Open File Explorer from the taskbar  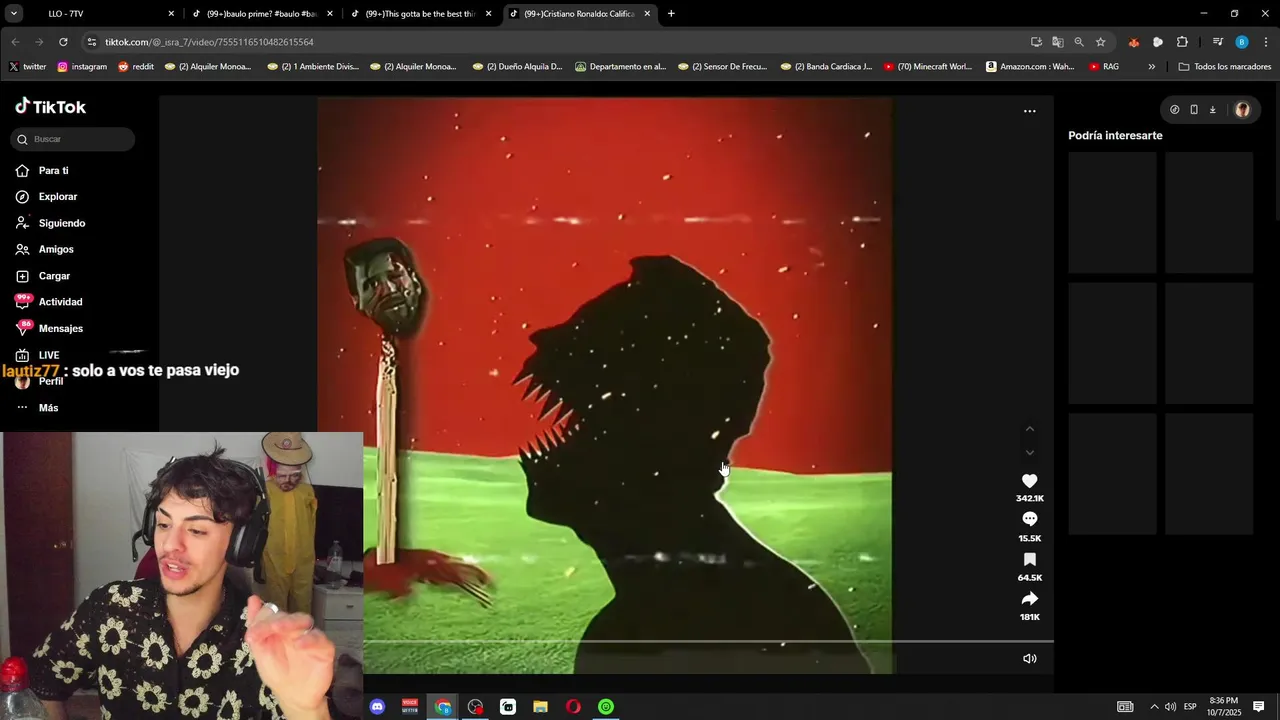tap(540, 707)
